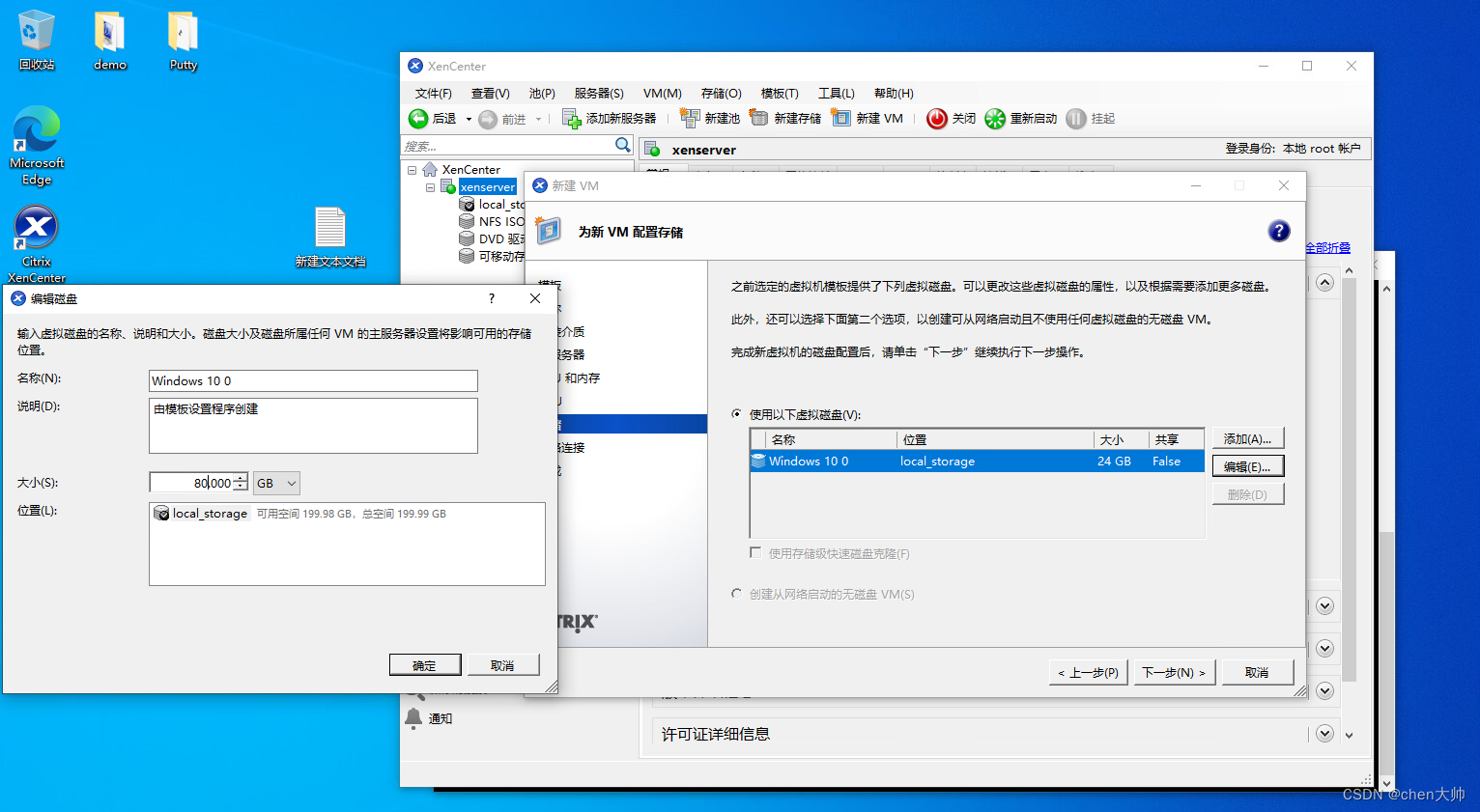Viewport: 1480px width, 812px height.
Task: Click New Storage toolbar icon
Action: point(759,118)
